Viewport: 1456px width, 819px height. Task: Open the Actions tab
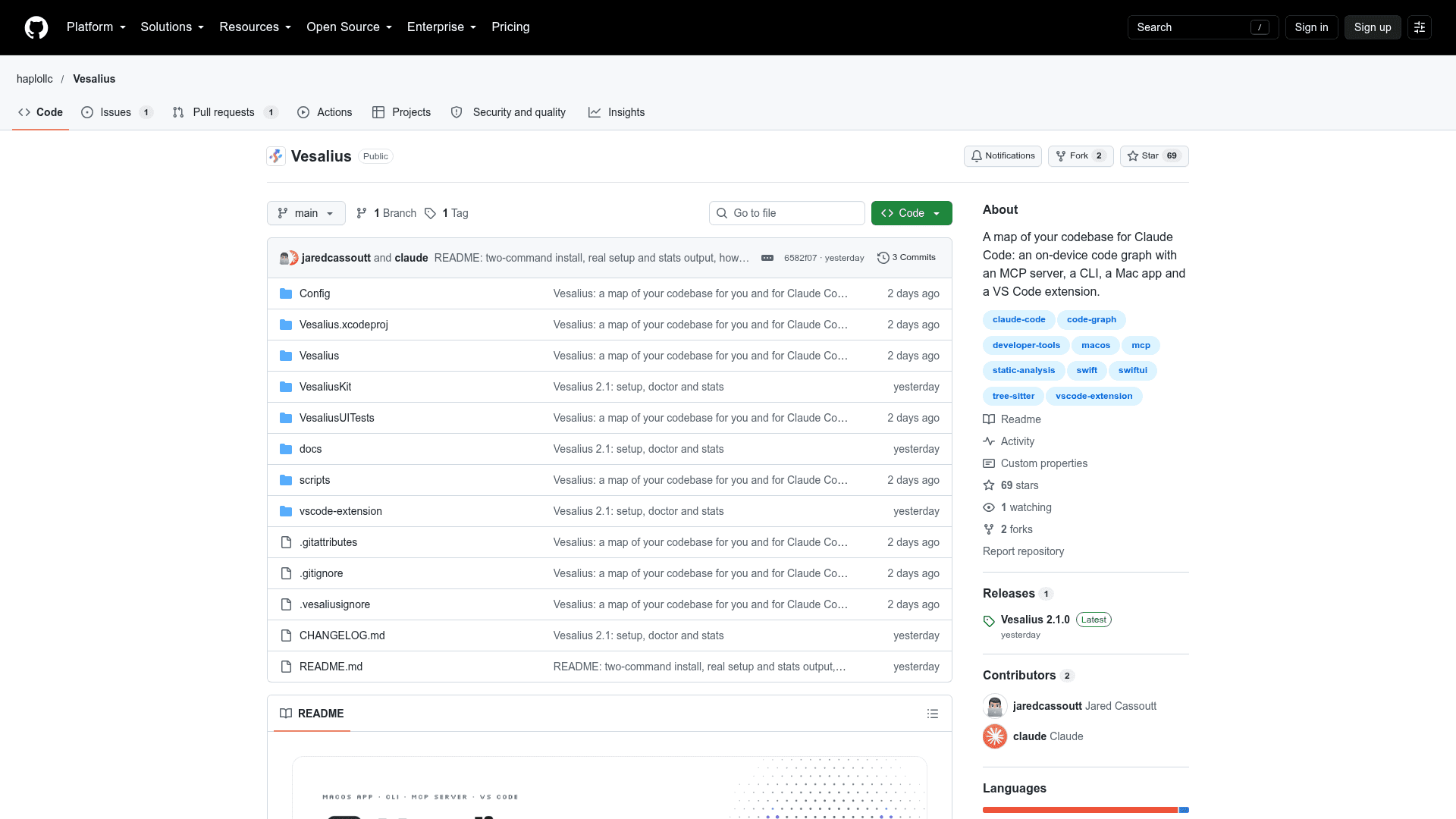[325, 112]
